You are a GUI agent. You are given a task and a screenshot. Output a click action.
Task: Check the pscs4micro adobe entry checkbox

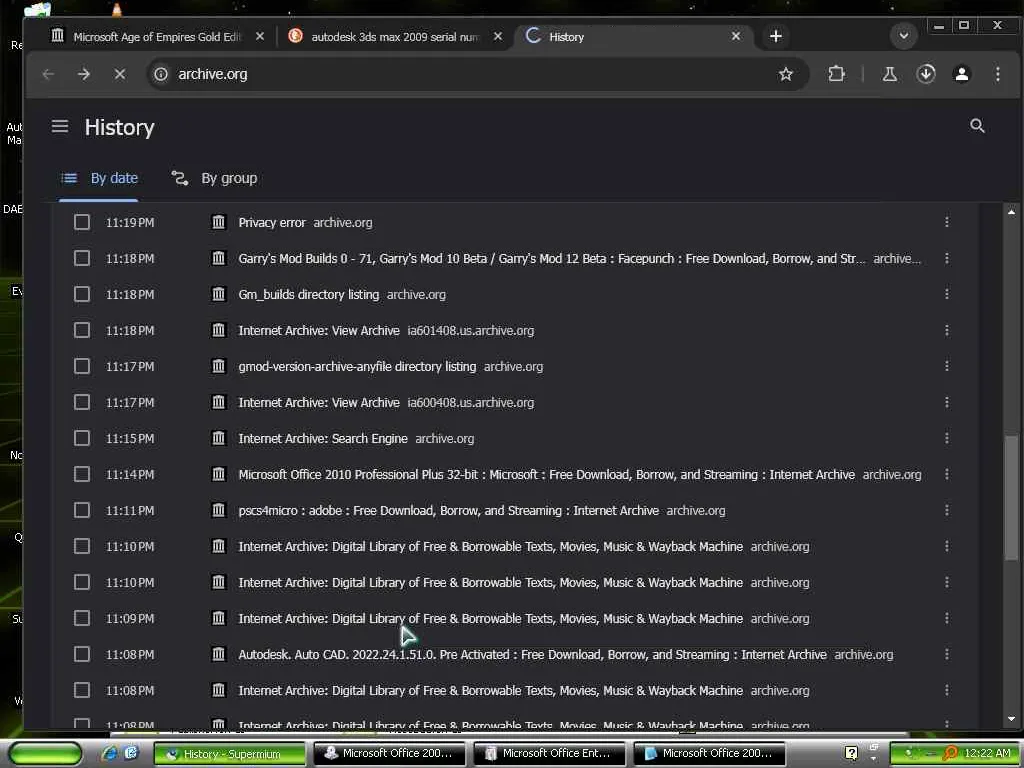click(x=82, y=511)
